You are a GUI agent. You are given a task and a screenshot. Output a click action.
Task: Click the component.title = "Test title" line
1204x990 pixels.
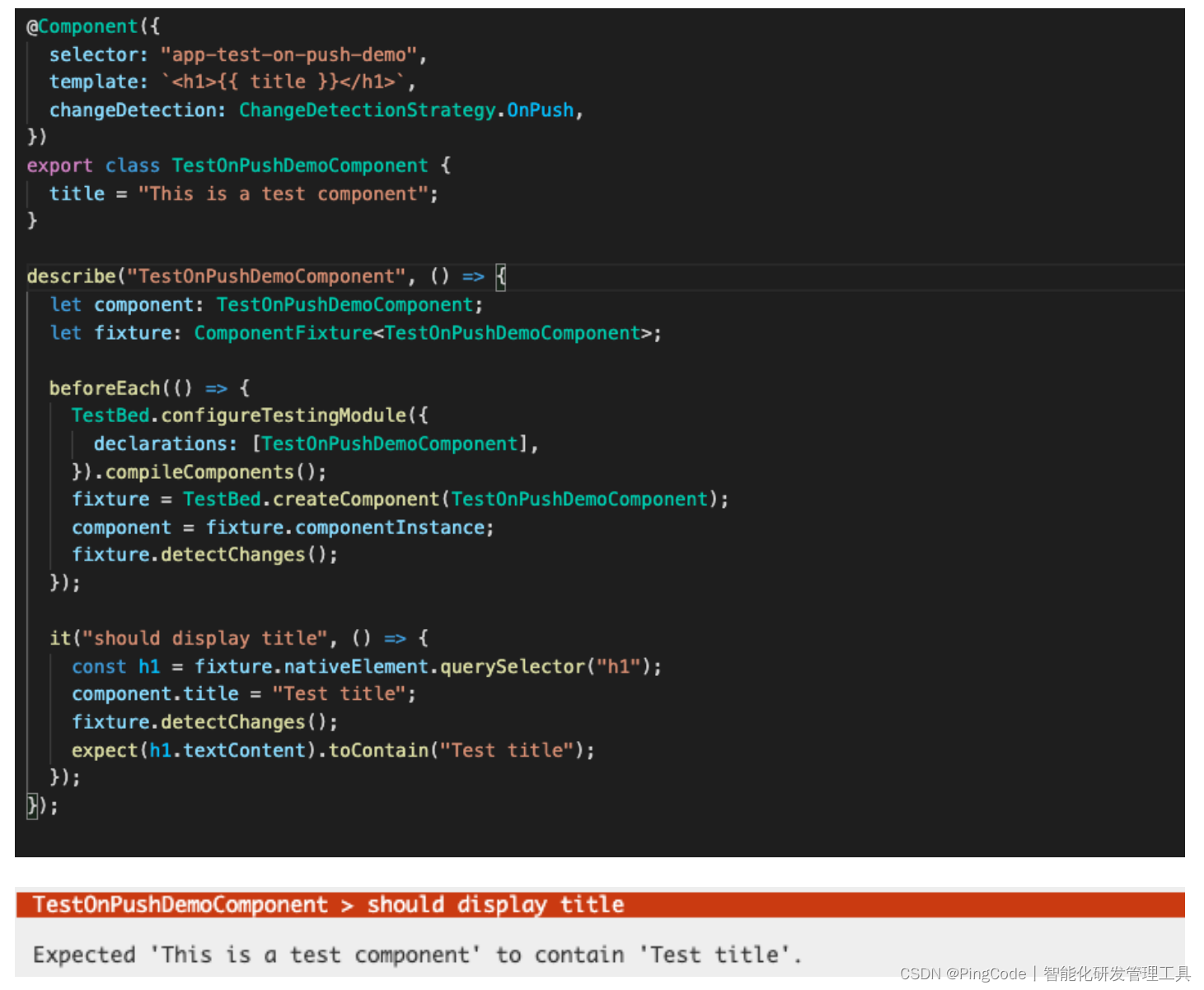point(244,694)
